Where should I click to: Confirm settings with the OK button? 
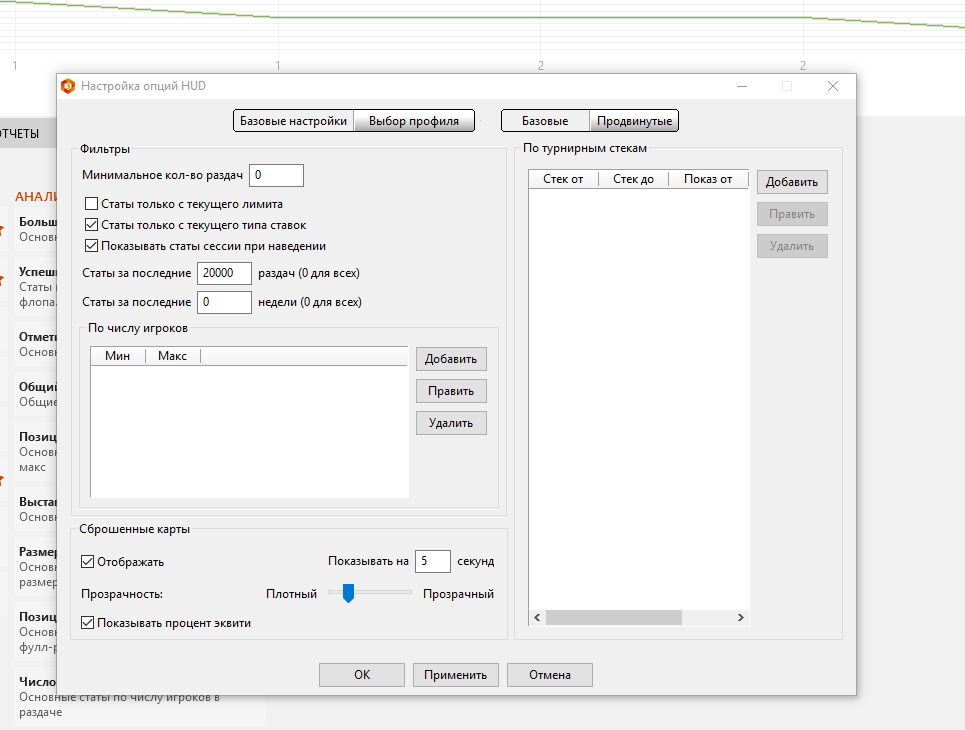[361, 674]
